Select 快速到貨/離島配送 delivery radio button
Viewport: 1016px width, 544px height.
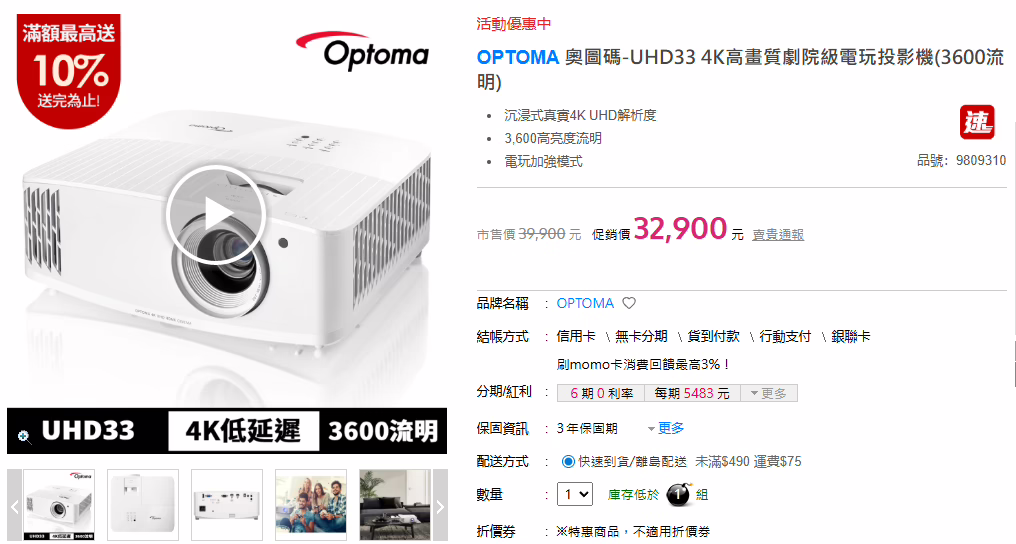(568, 462)
